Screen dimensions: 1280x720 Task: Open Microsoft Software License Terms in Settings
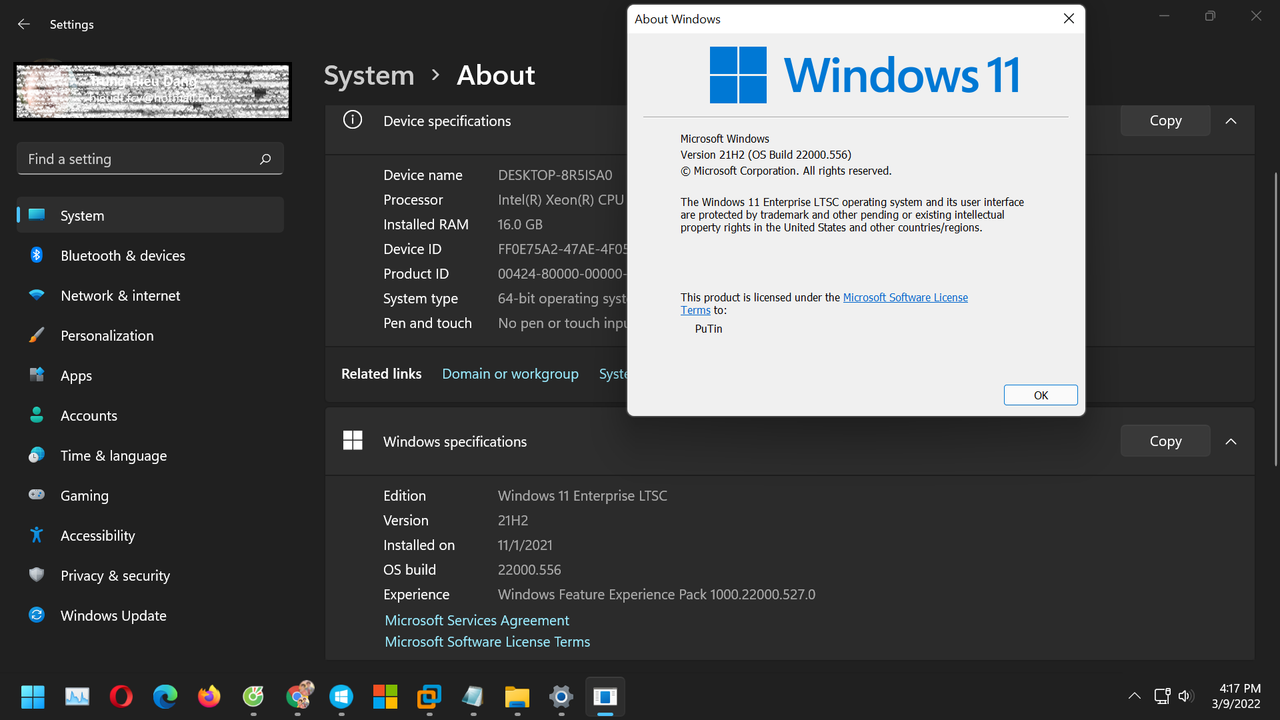[487, 642]
